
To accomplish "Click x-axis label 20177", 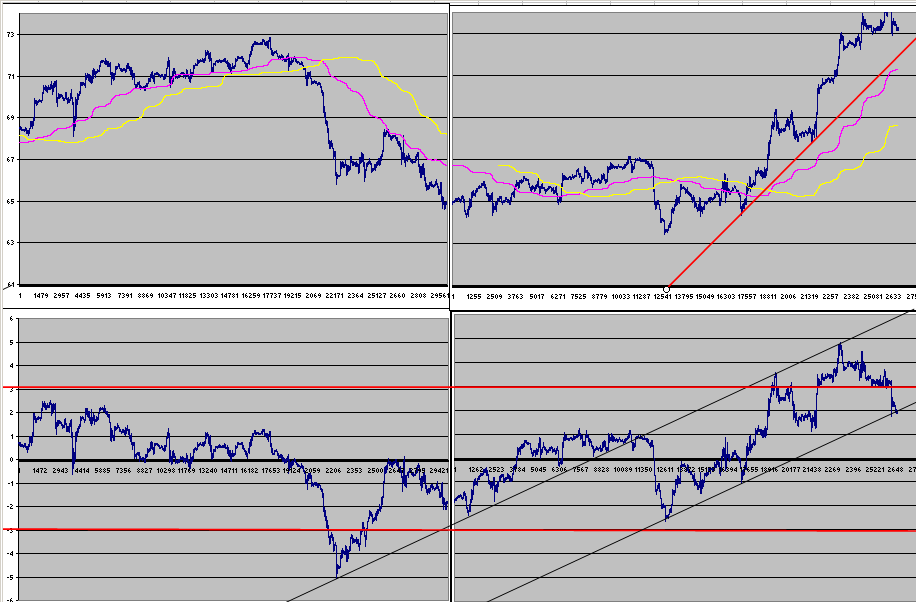I will pos(790,469).
